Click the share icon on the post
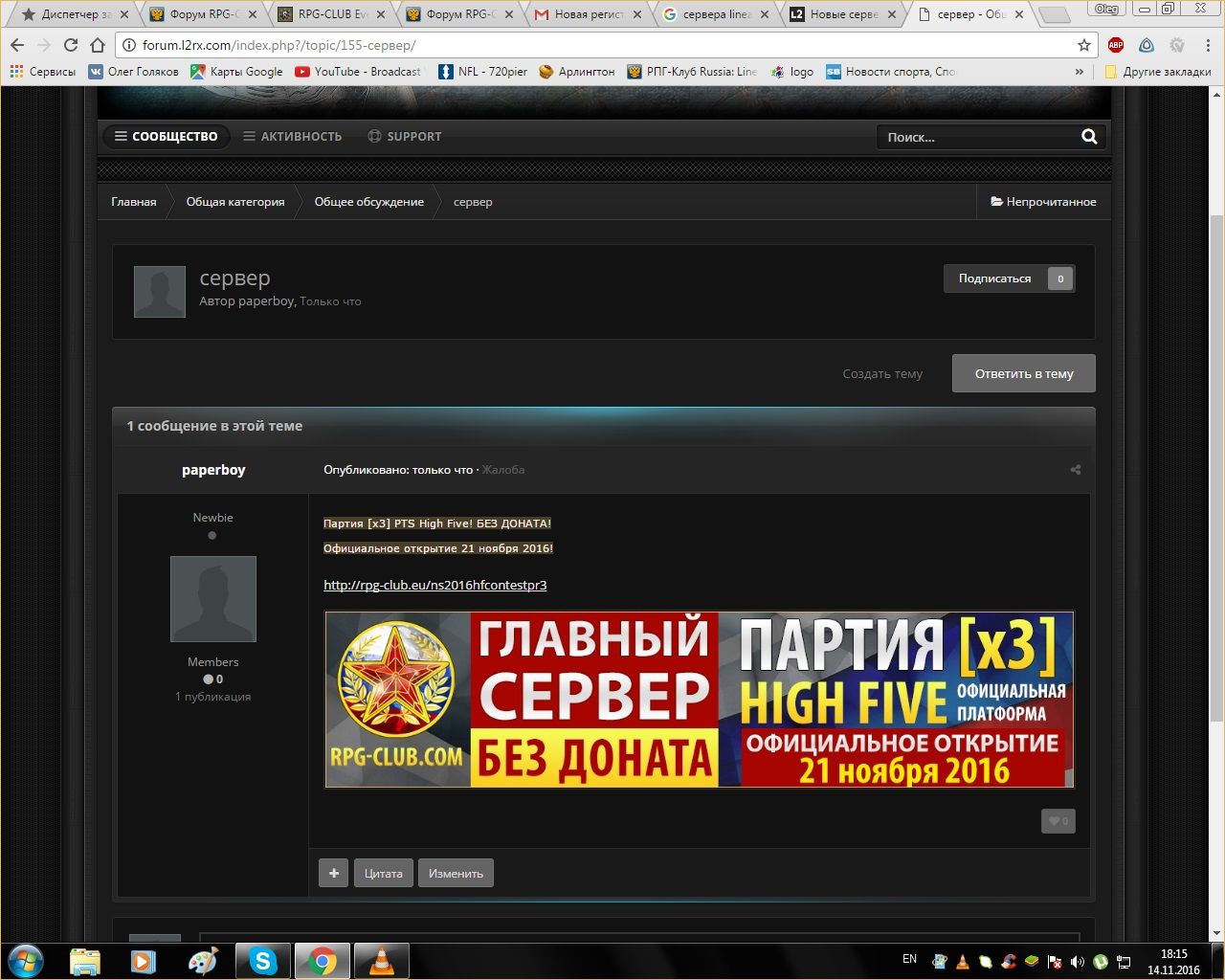1225x980 pixels. pyautogui.click(x=1076, y=470)
